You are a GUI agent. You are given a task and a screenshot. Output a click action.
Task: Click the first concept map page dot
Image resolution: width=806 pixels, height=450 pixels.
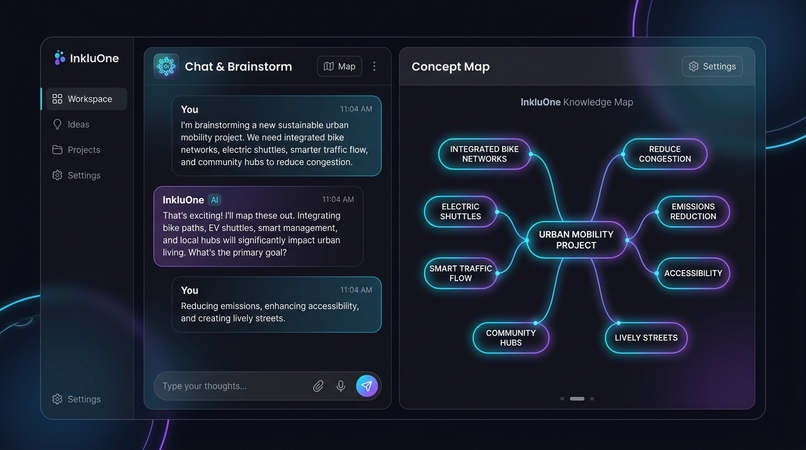point(562,399)
